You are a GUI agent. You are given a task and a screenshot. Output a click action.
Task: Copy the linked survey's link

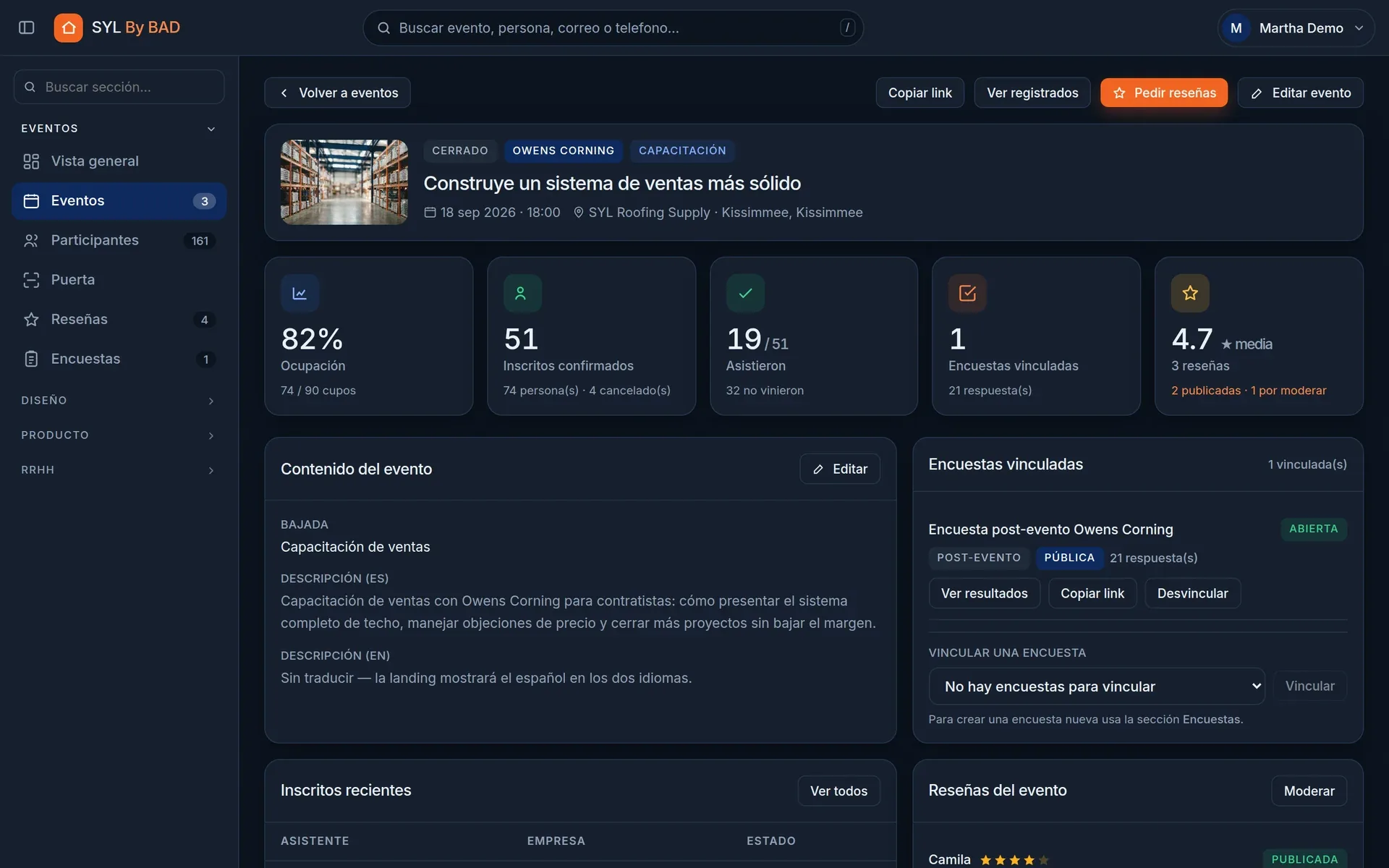[1092, 593]
